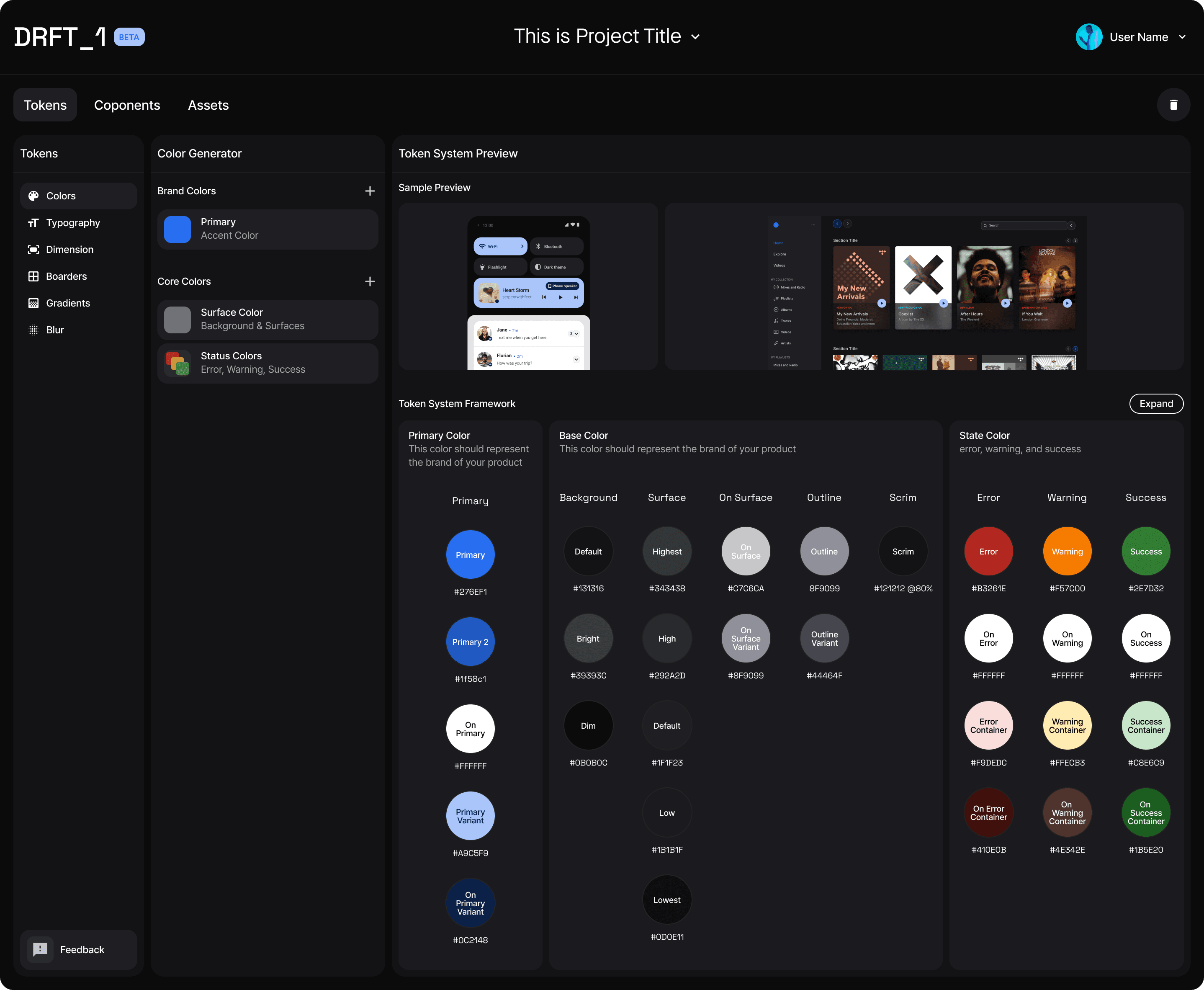Select the Blur icon in the sidebar
The width and height of the screenshot is (1204, 990).
[x=33, y=330]
